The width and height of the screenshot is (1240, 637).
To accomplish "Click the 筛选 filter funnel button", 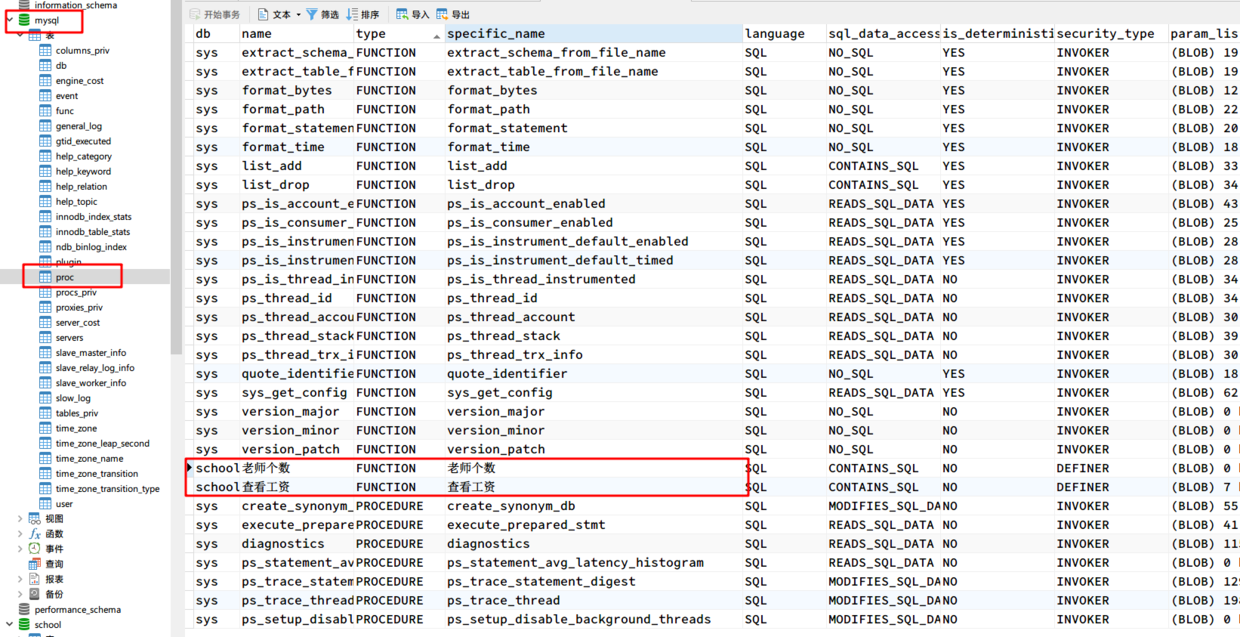I will tap(322, 14).
